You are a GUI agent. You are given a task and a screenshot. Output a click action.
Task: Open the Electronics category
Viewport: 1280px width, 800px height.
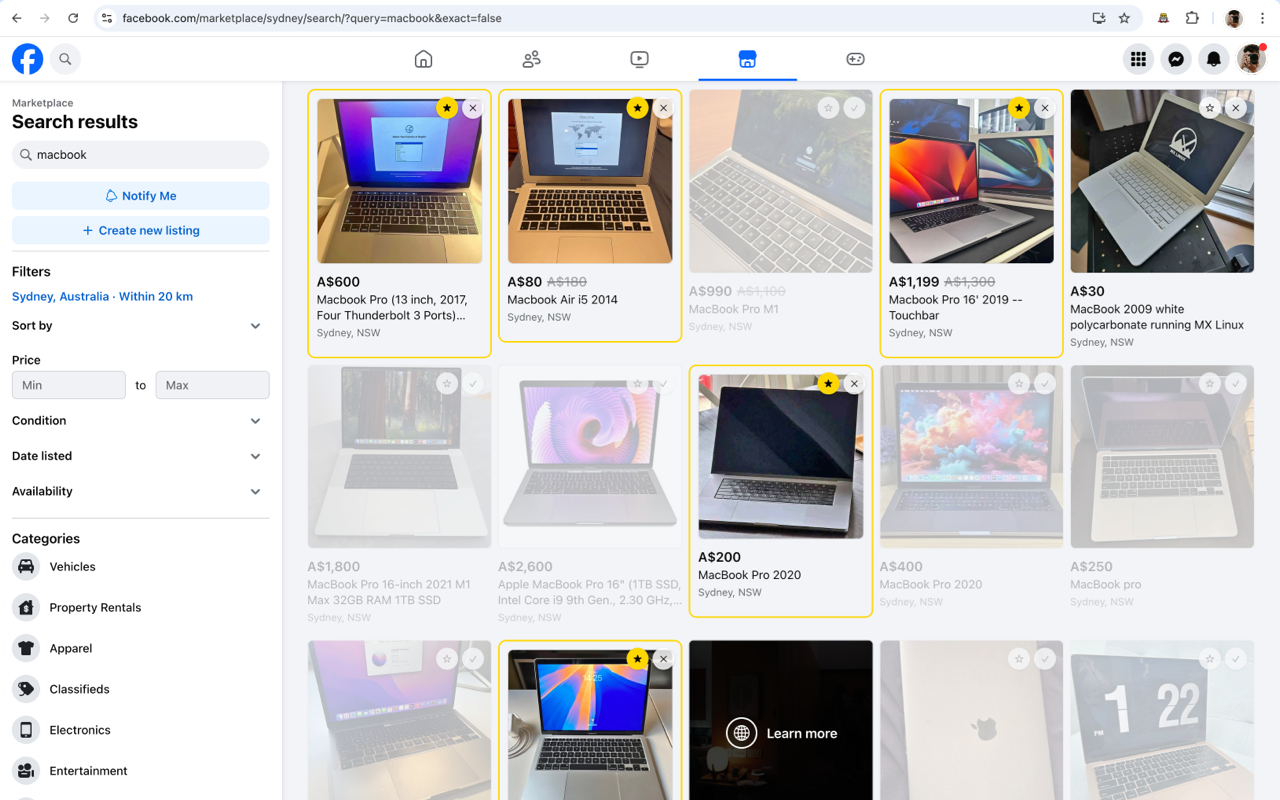point(141,730)
